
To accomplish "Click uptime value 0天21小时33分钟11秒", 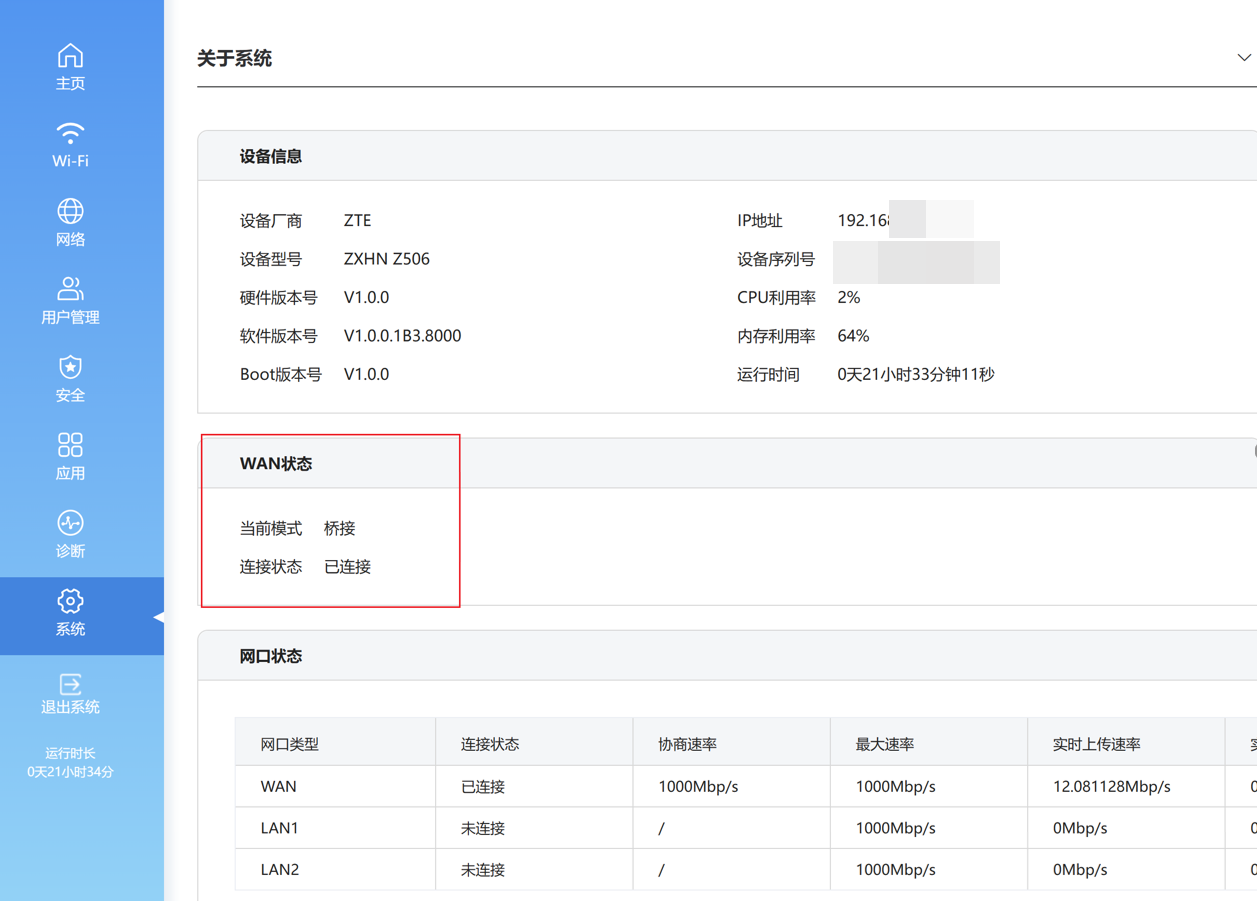I will (916, 375).
